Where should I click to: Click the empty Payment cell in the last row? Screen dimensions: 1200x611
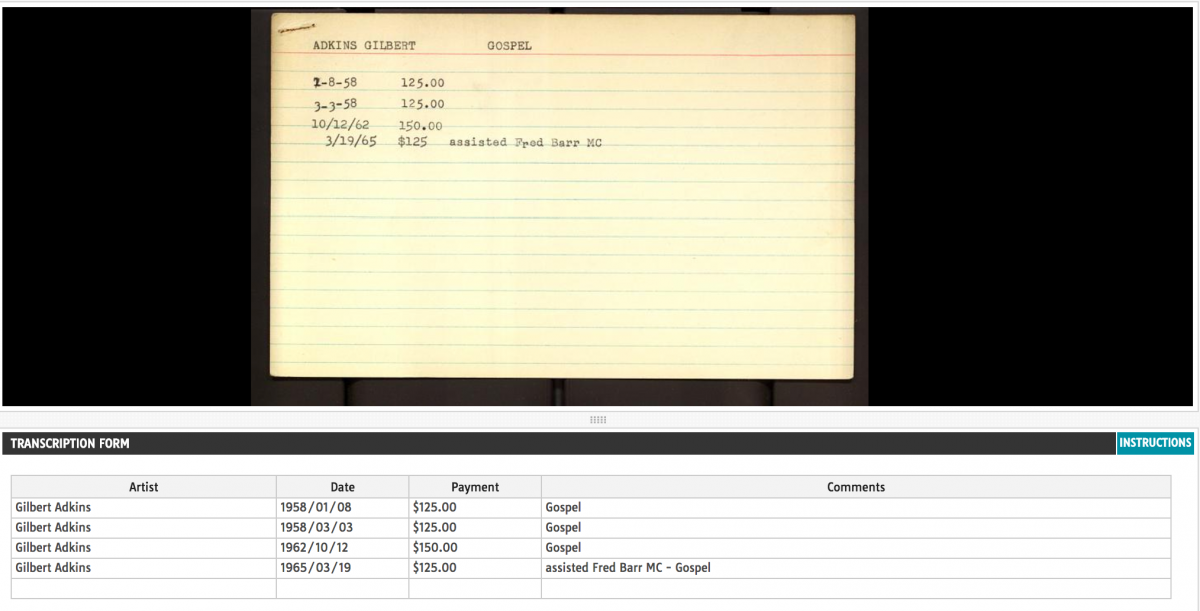coord(475,588)
